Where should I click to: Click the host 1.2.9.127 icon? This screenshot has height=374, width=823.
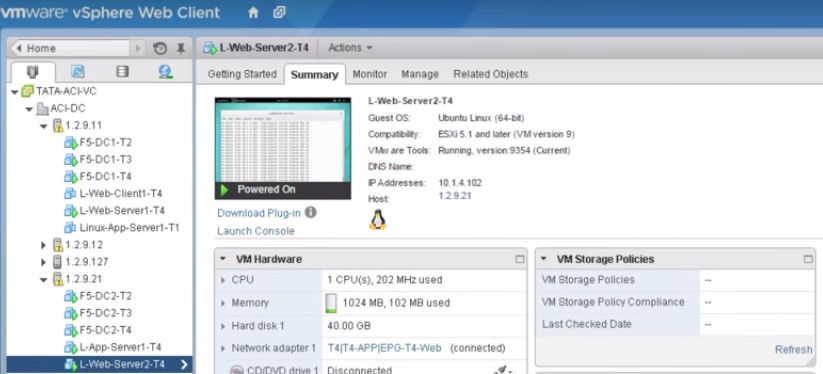click(x=57, y=262)
